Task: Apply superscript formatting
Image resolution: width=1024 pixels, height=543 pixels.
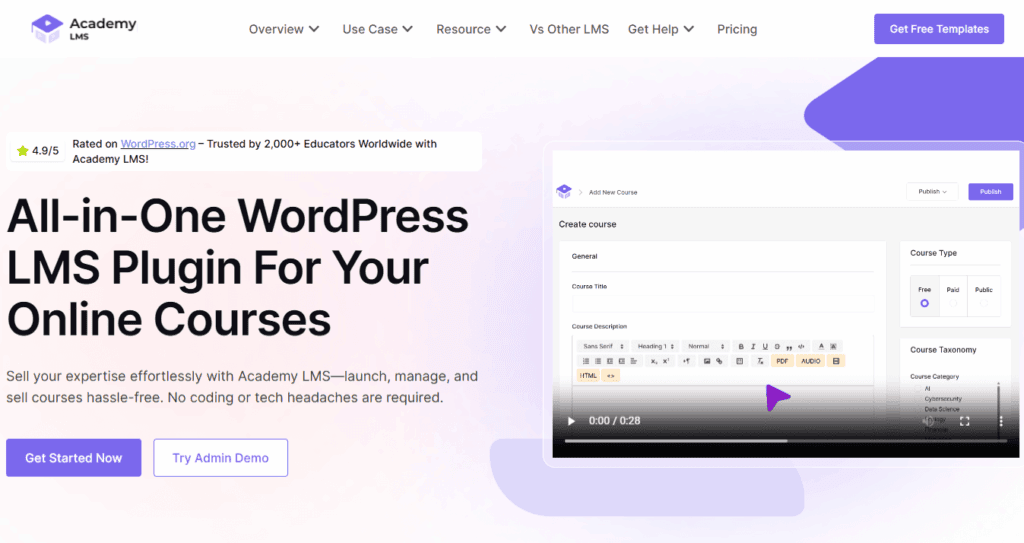Action: click(x=666, y=361)
